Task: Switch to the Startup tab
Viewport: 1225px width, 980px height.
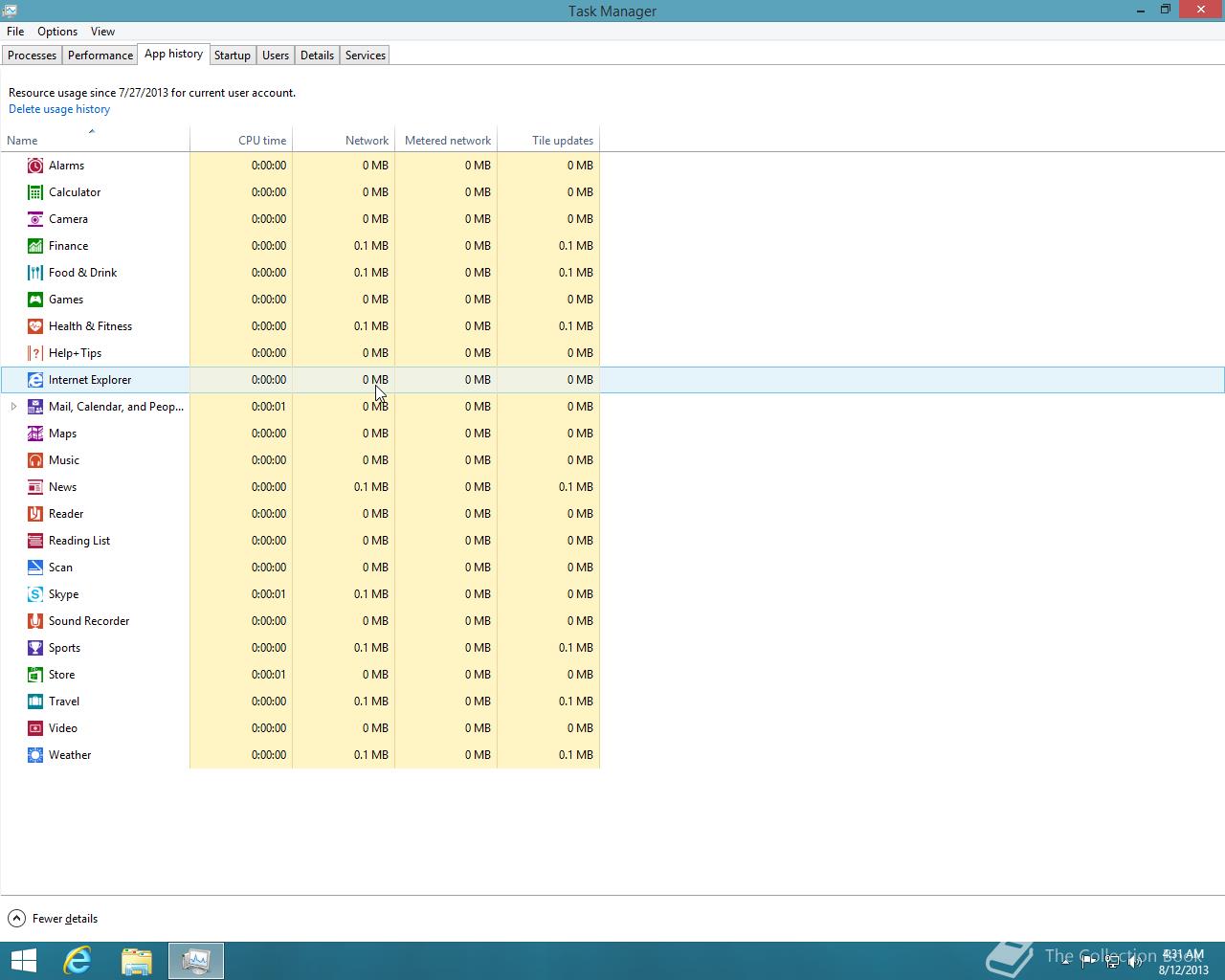Action: coord(233,56)
